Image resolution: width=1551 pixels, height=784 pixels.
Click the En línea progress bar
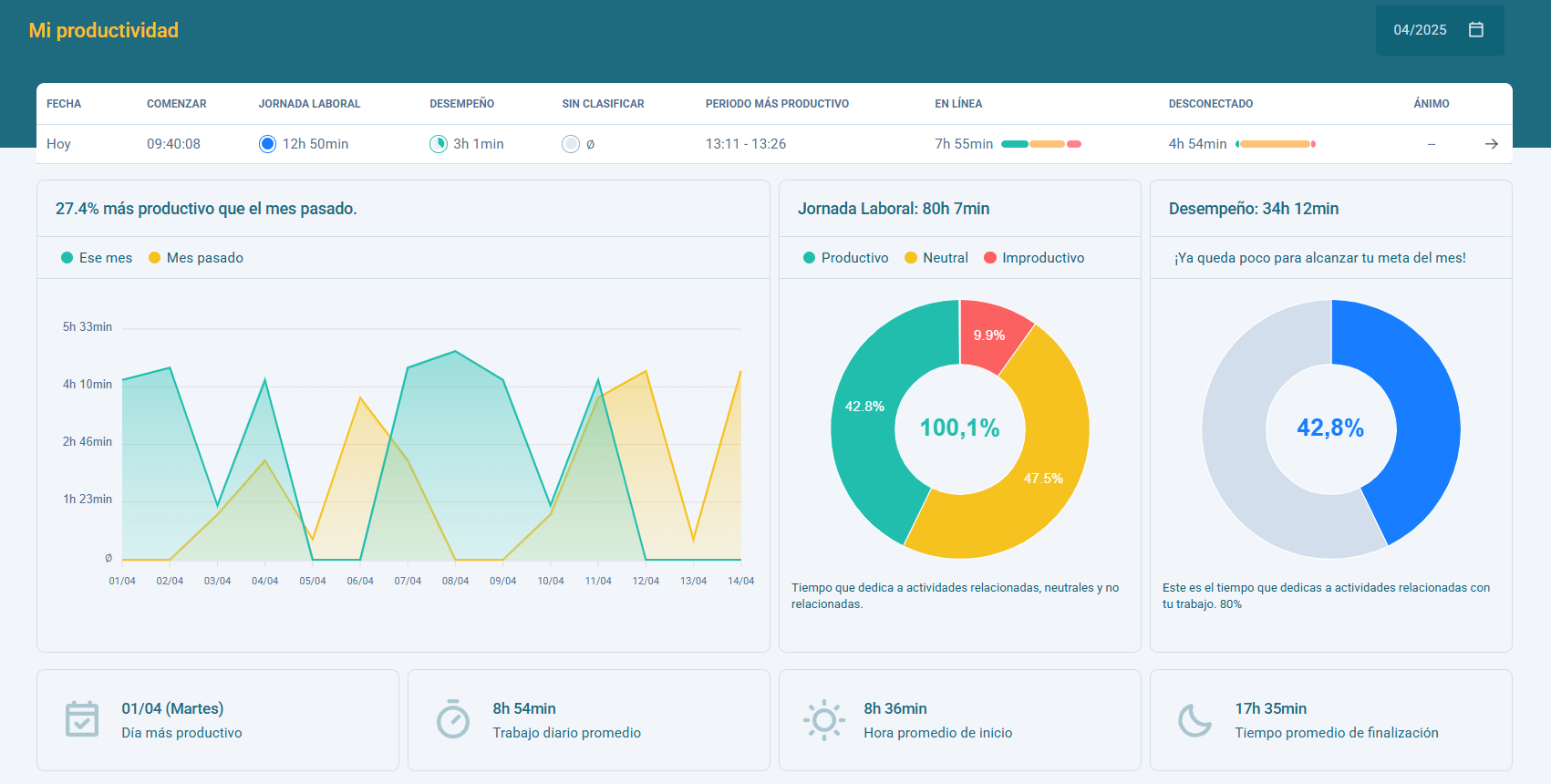1041,144
